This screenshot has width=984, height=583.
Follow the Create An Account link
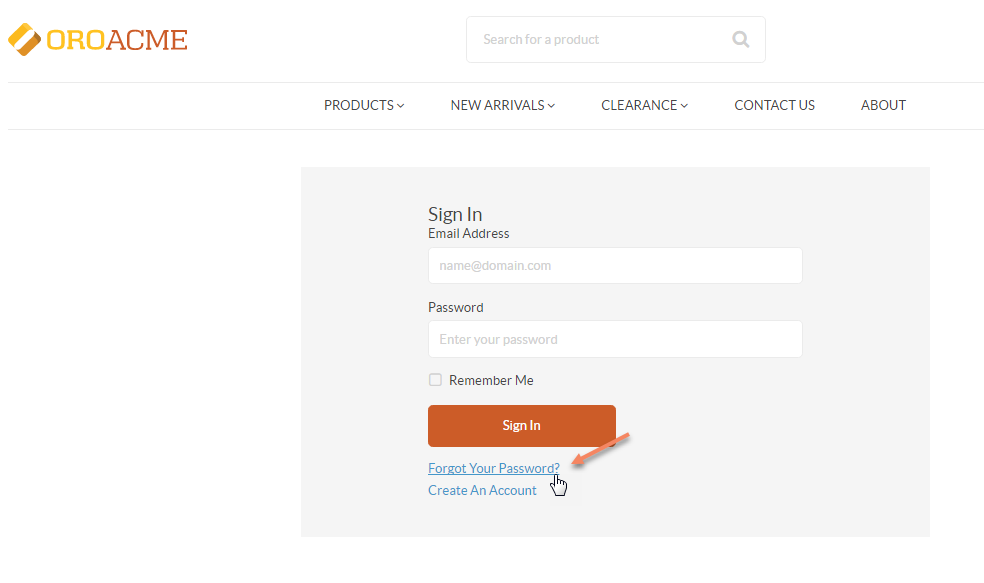[x=482, y=490]
